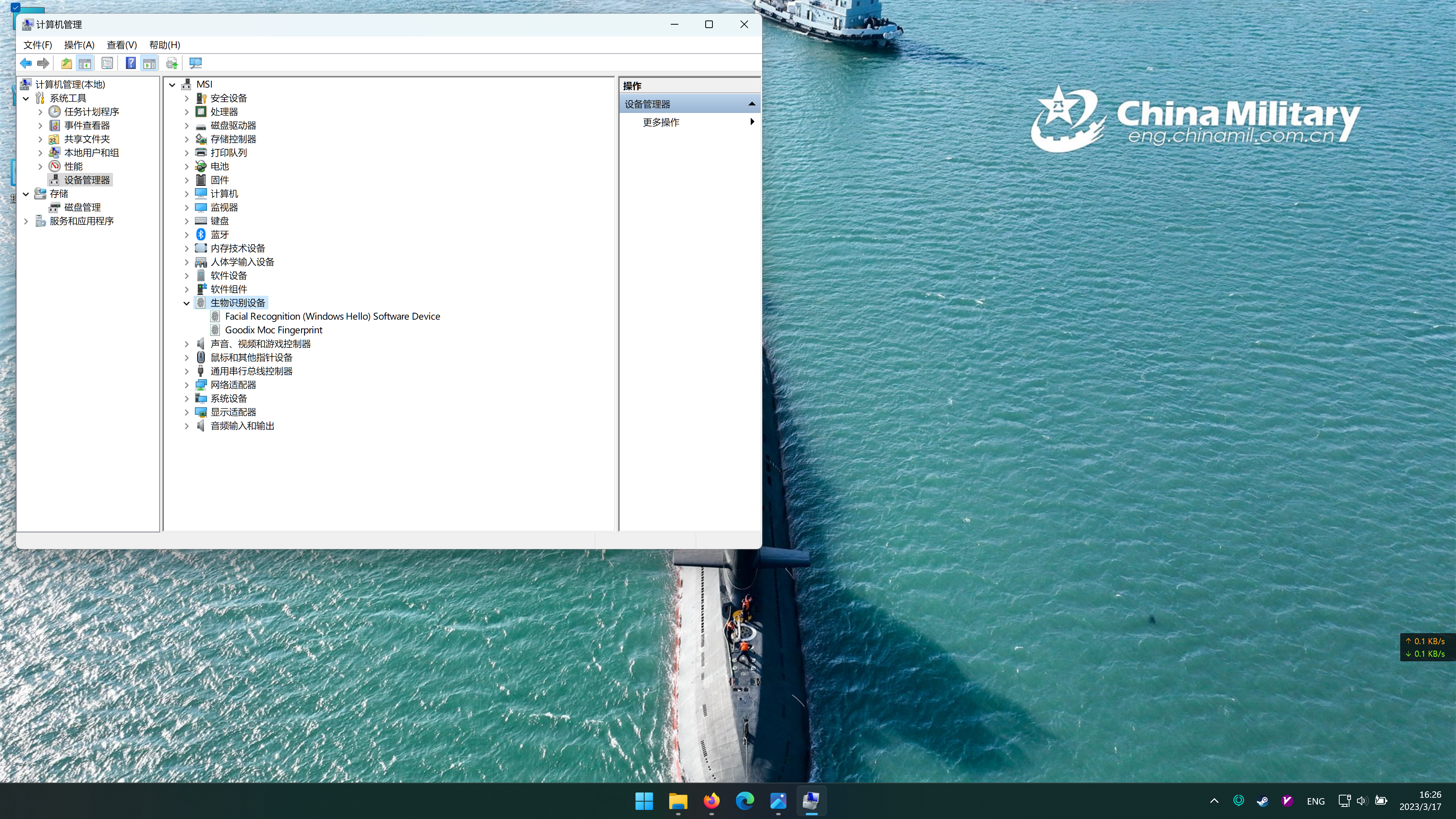Open Help via blue question mark icon

click(130, 63)
